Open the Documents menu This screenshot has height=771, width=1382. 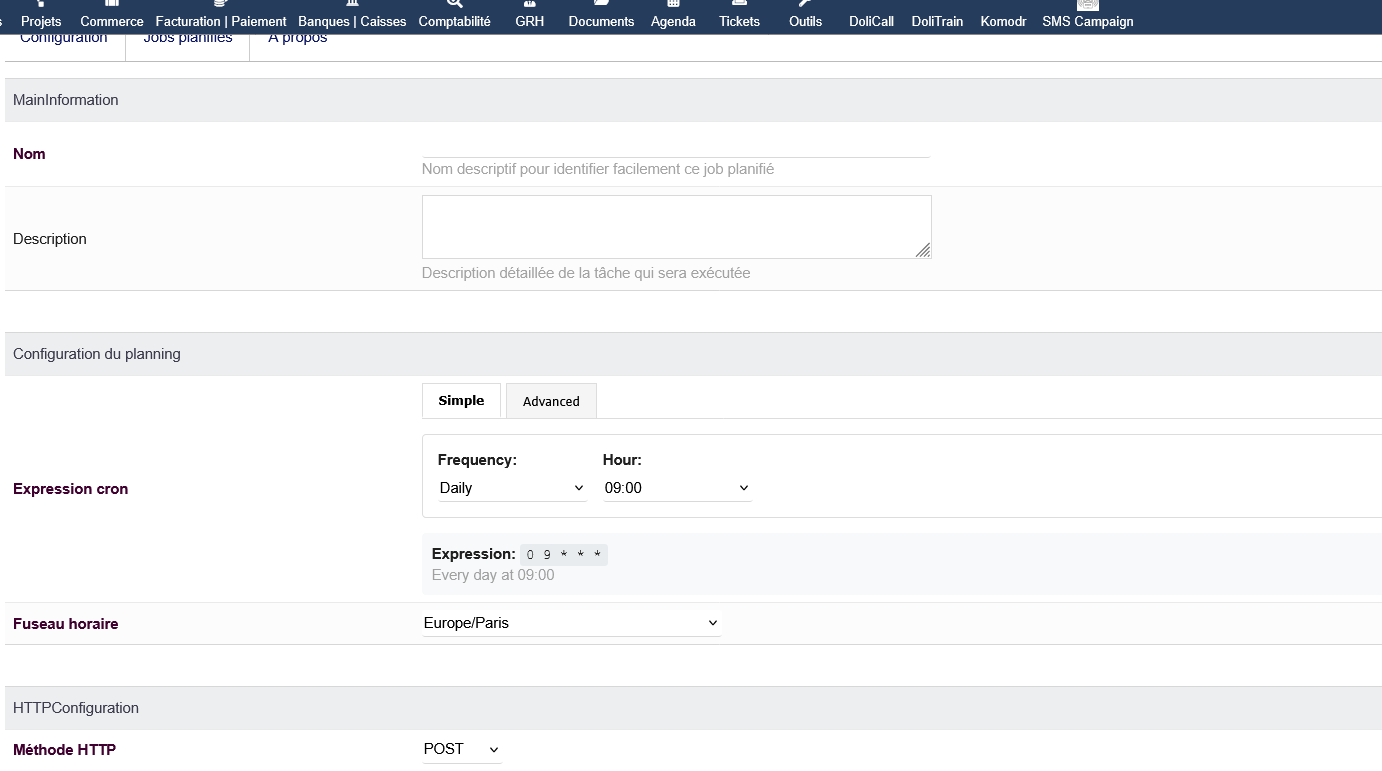pos(601,20)
